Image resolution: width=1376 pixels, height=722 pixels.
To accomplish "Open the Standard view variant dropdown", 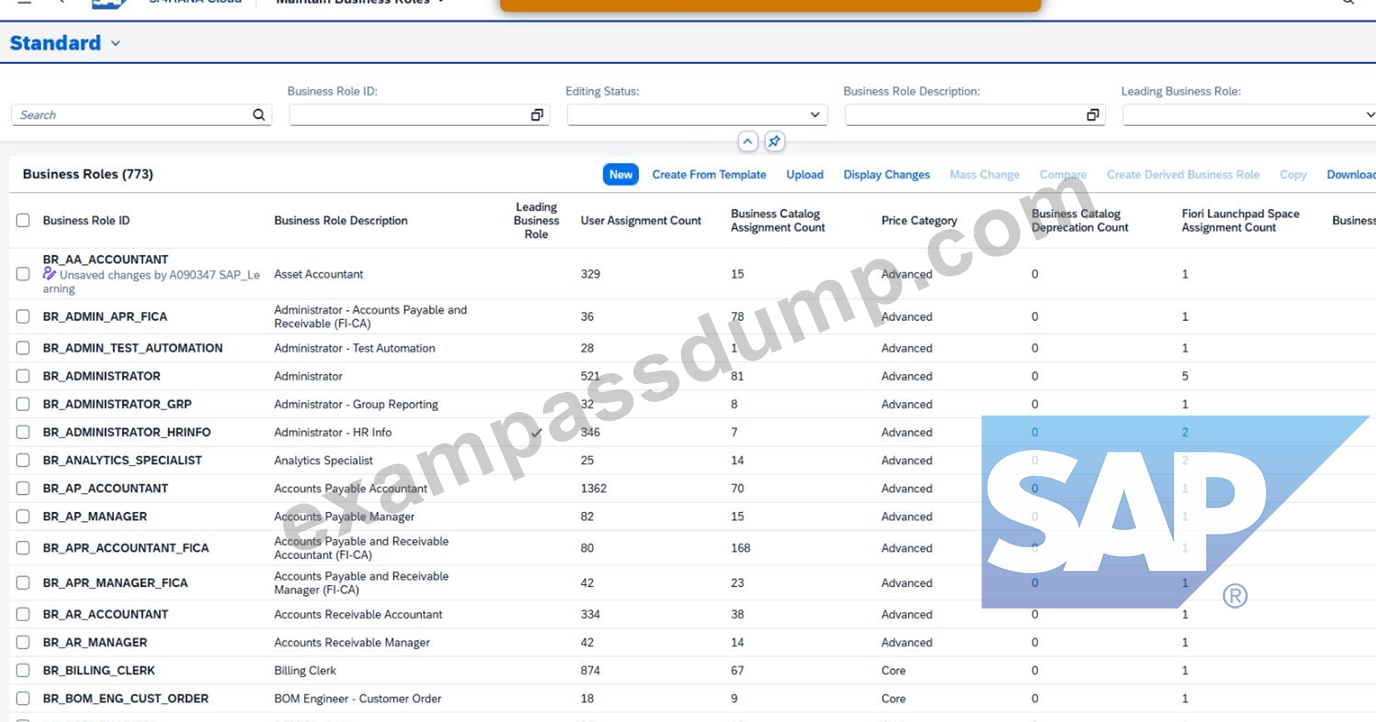I will pos(116,43).
